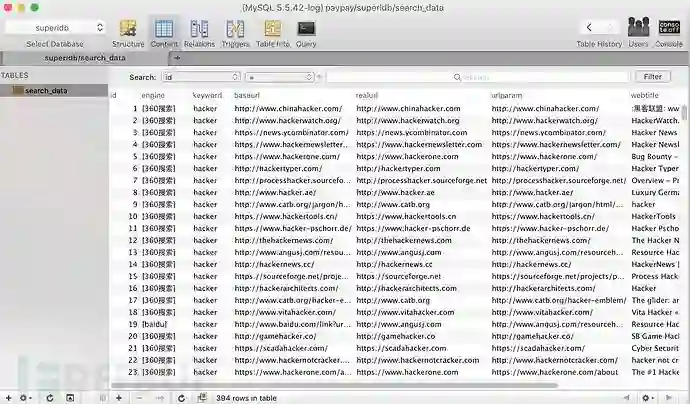690x404 pixels.
Task: Click the multiple-filter icon beside row count
Action: click(x=202, y=398)
